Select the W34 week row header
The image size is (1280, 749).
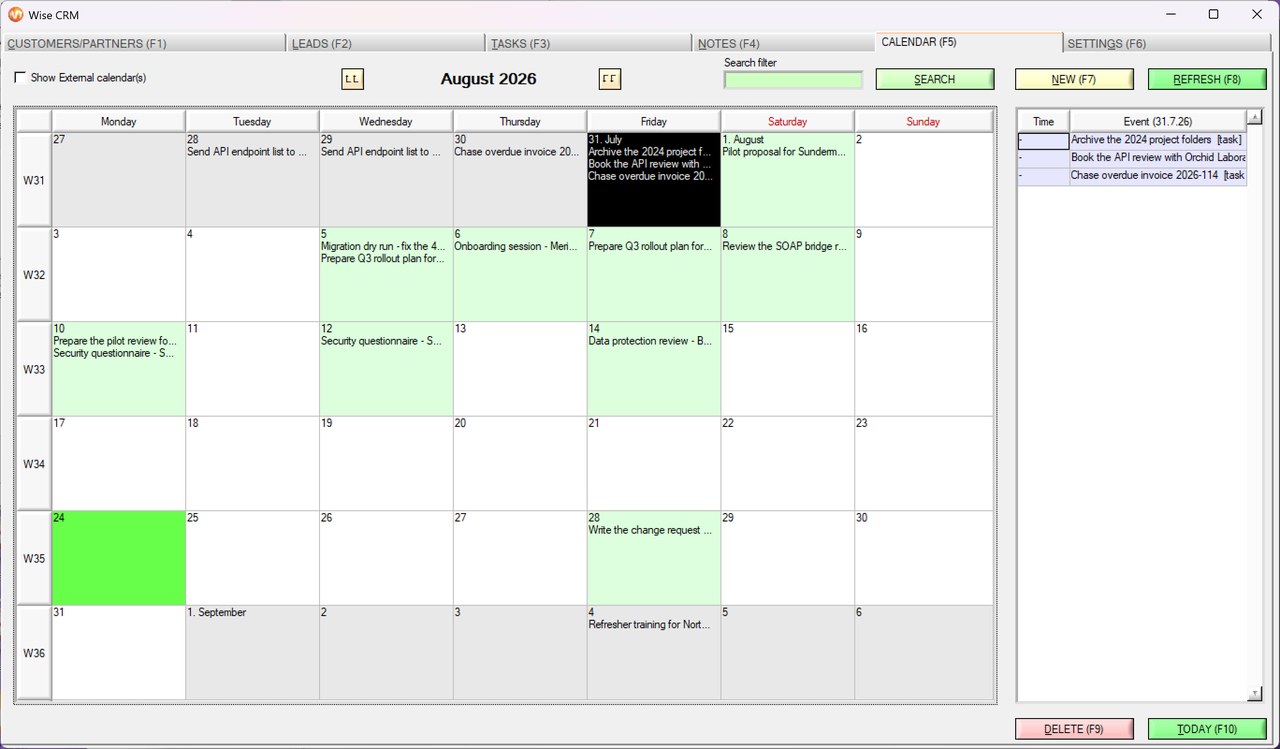[x=34, y=464]
